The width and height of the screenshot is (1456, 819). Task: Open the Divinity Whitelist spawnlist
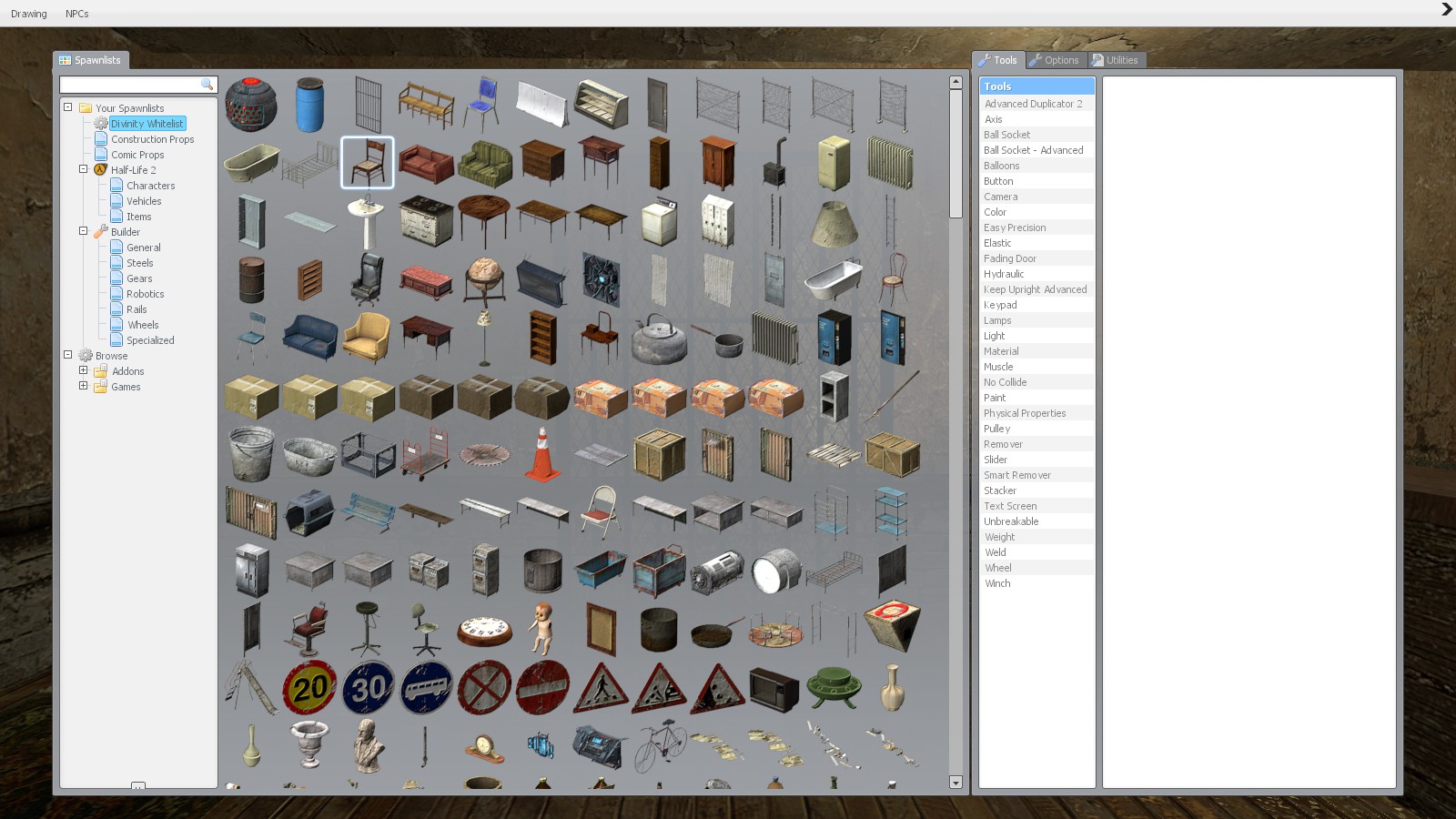tap(147, 124)
